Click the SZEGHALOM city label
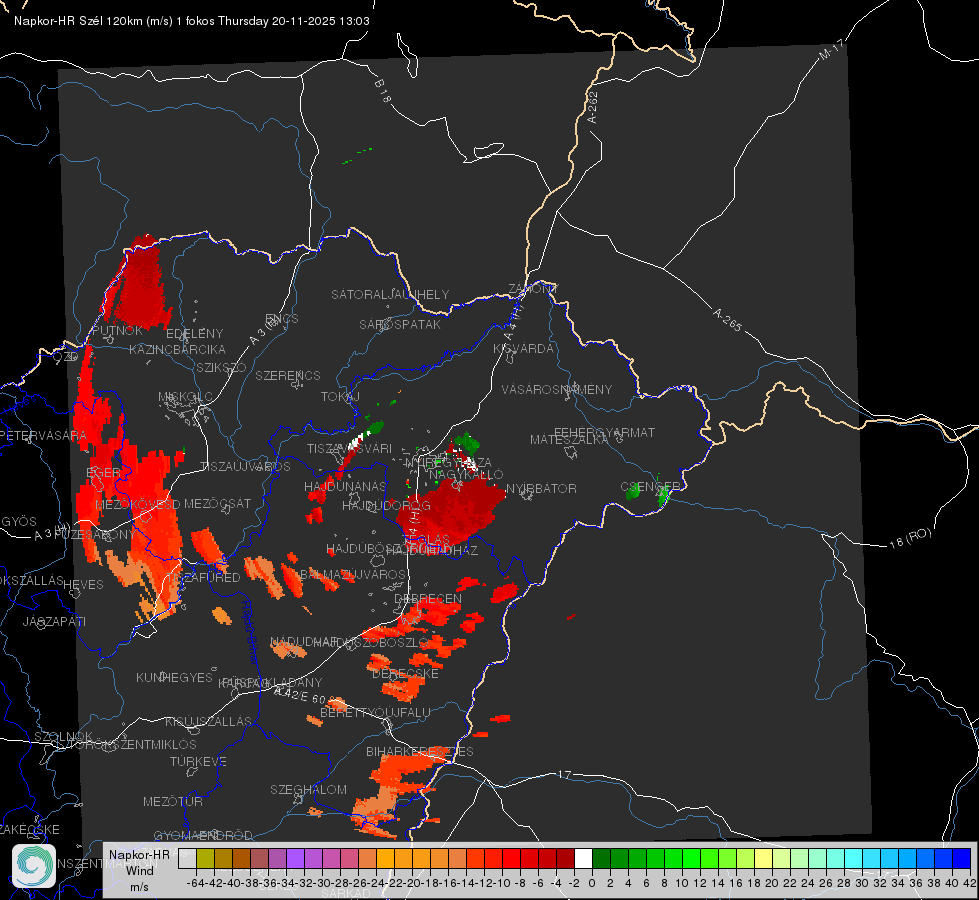The height and width of the screenshot is (900, 979). pos(308,789)
